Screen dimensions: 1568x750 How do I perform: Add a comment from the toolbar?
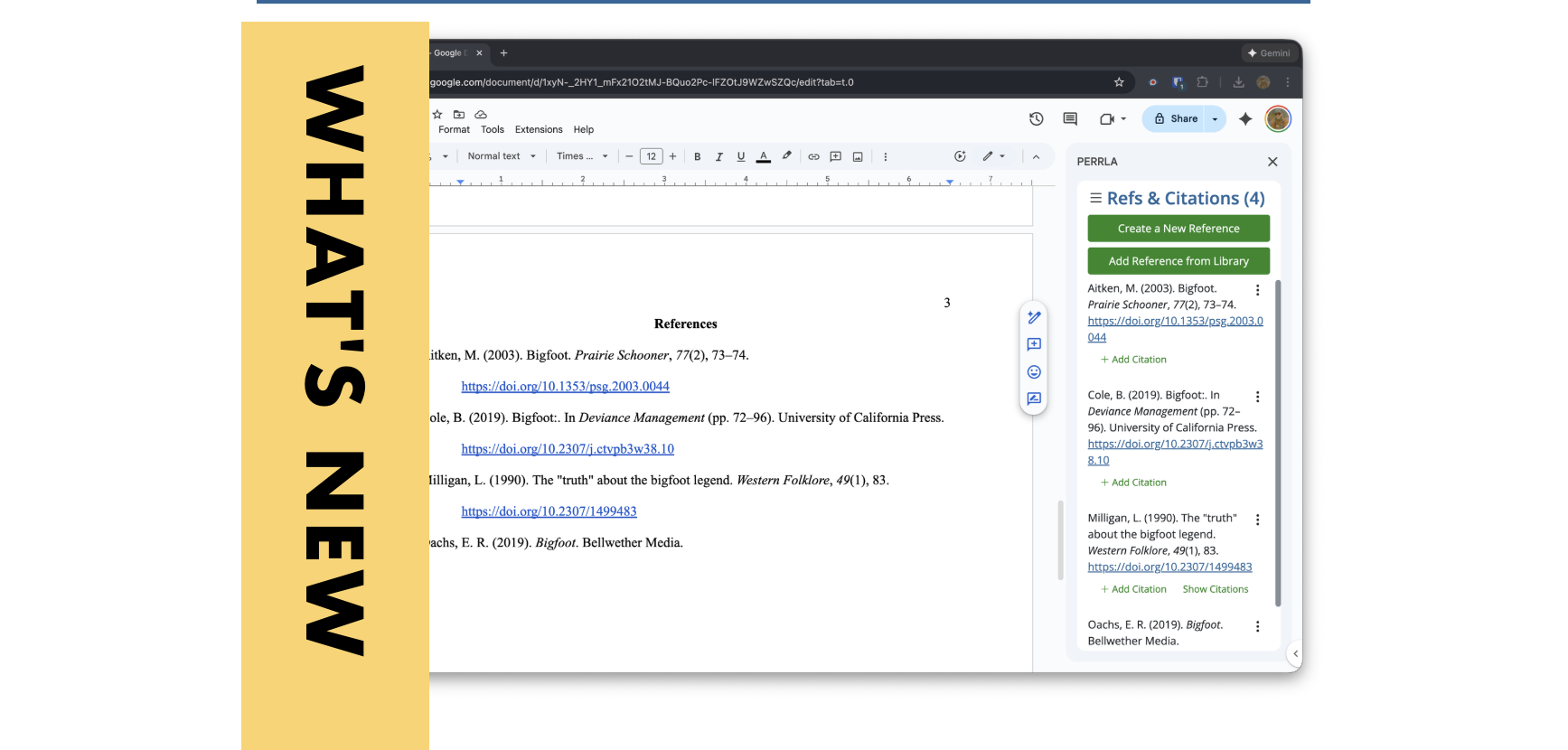[836, 156]
